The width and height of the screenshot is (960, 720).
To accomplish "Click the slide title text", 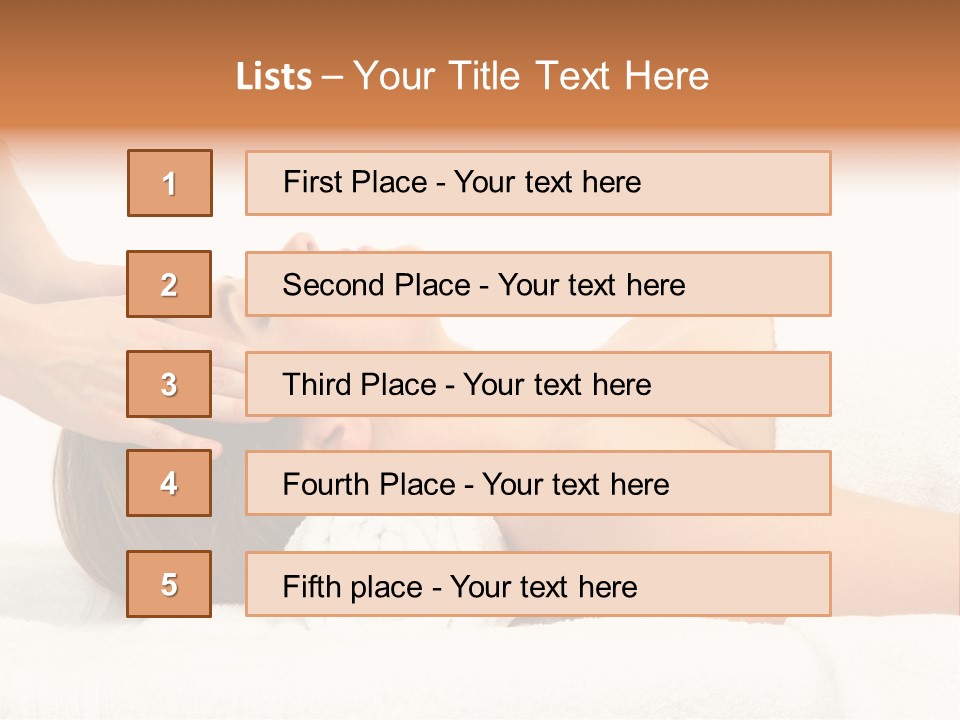I will click(x=473, y=76).
